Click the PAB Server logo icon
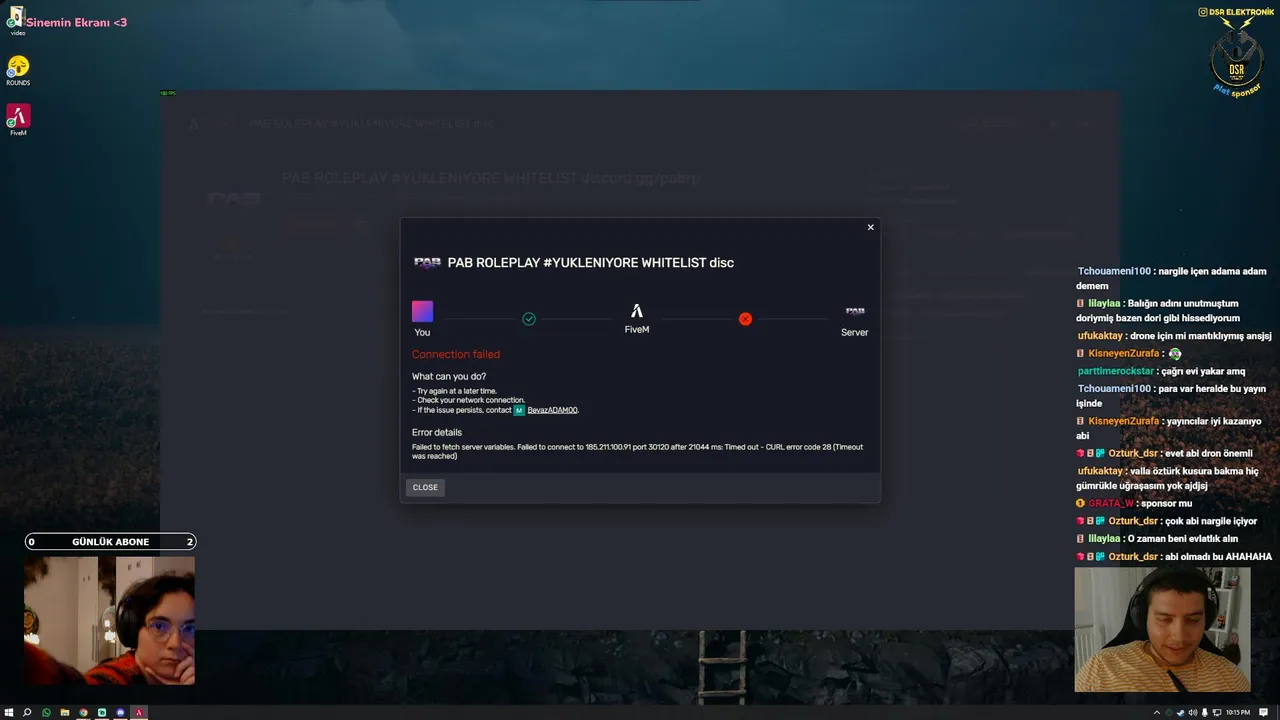 pyautogui.click(x=855, y=311)
